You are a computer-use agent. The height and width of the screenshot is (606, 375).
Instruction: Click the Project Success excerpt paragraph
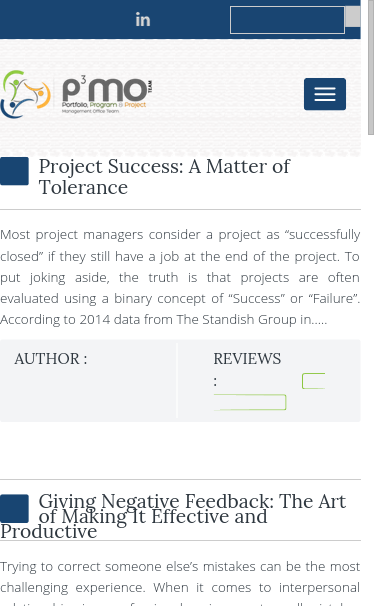pyautogui.click(x=180, y=277)
